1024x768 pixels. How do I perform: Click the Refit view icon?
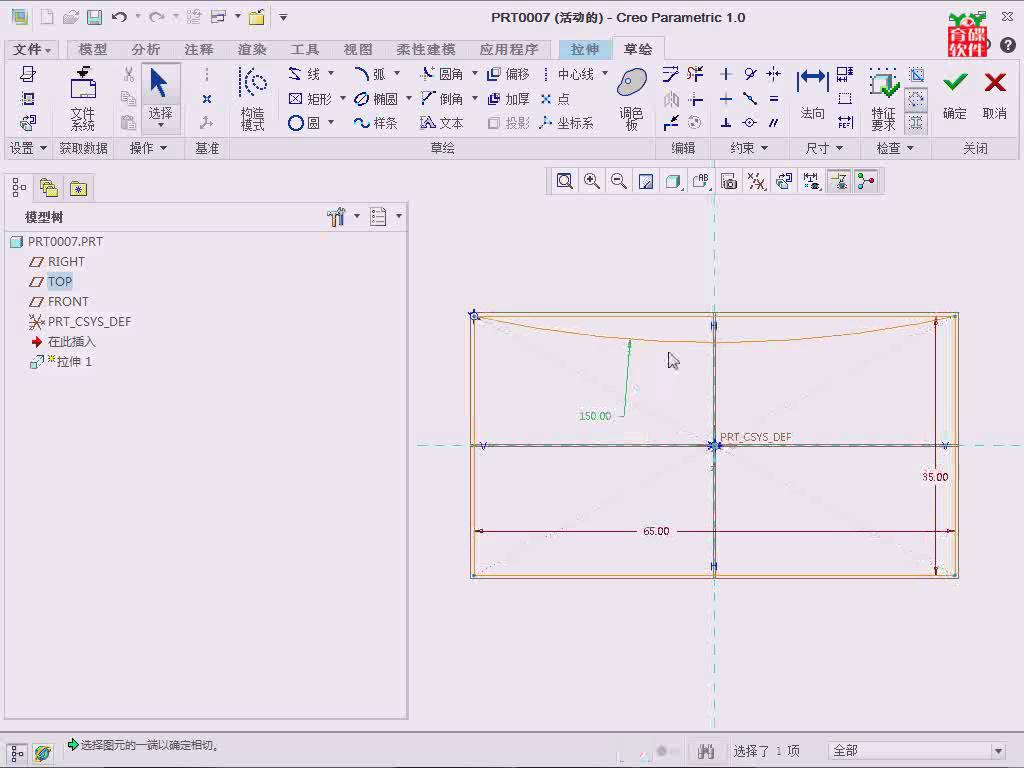565,181
